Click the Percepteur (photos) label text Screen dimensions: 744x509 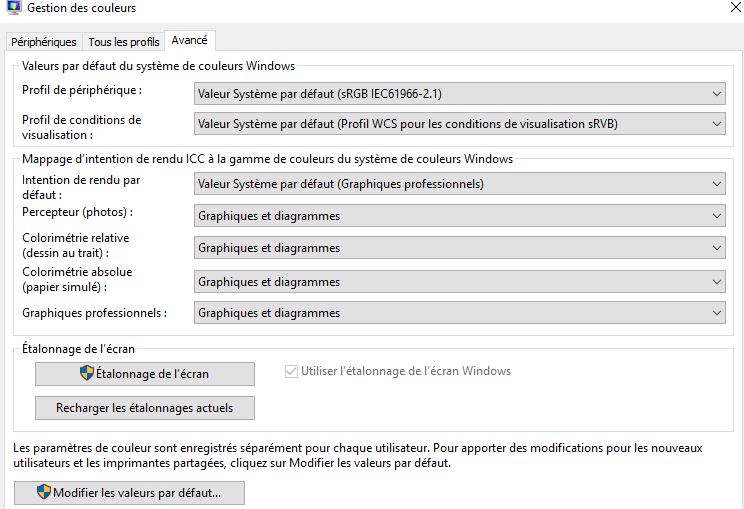click(77, 213)
